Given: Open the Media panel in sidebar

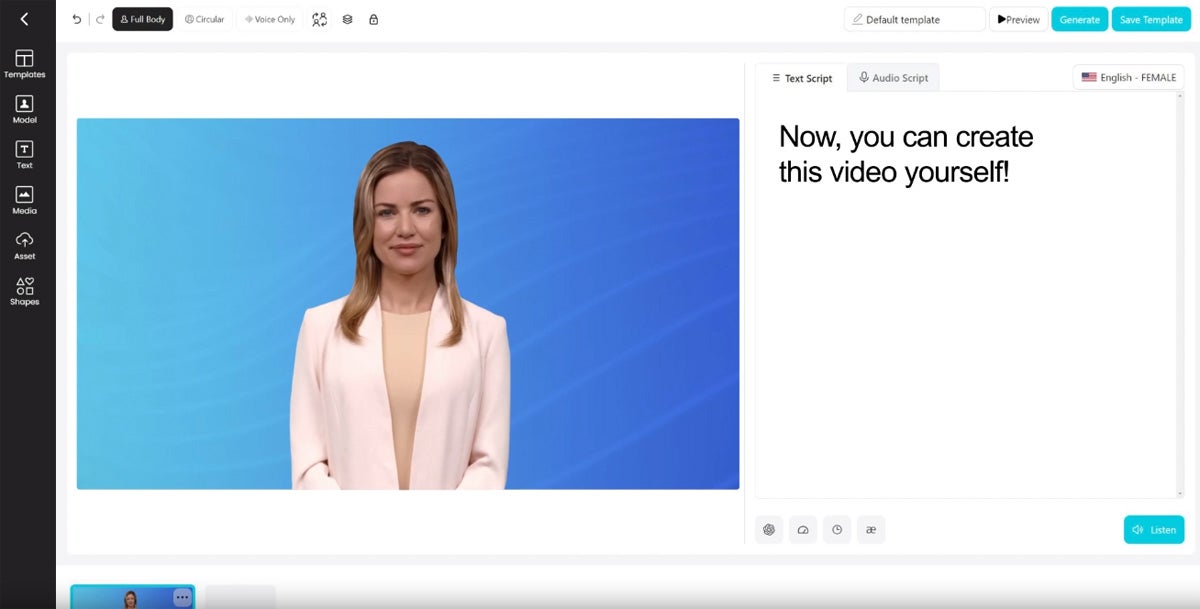Looking at the screenshot, I should [x=24, y=200].
